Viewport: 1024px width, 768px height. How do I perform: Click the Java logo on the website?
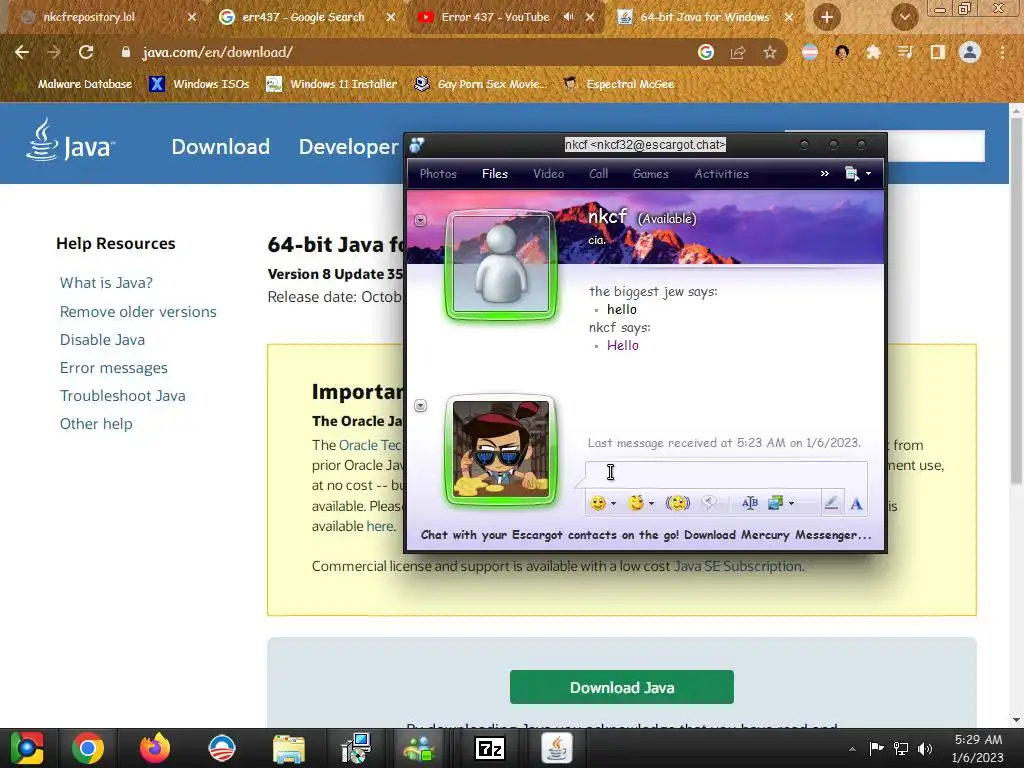click(70, 140)
